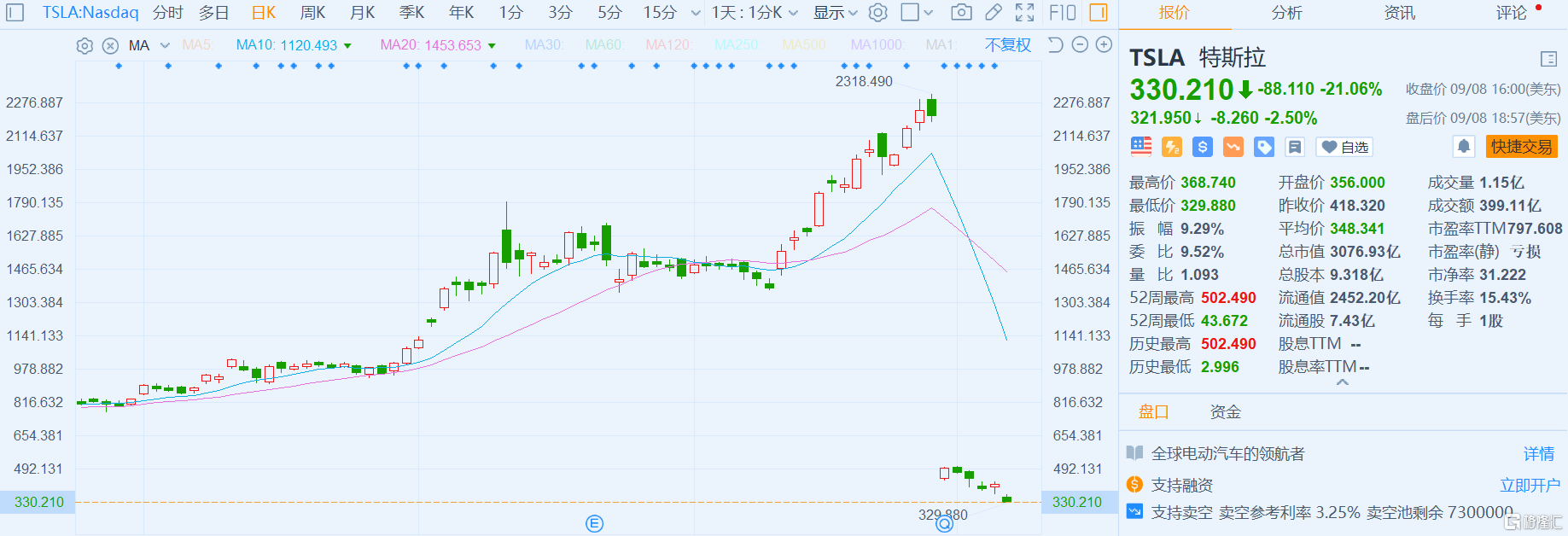Image resolution: width=1568 pixels, height=536 pixels.
Task: Open the 1天:1分K period dropdown
Action: pos(755,13)
